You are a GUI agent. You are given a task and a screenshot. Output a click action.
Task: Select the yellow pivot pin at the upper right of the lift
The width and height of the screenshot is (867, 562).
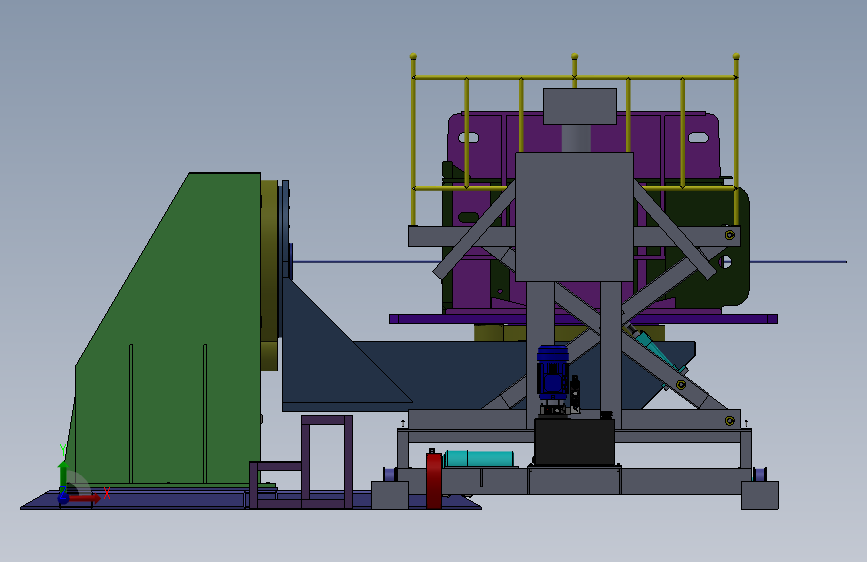click(730, 235)
